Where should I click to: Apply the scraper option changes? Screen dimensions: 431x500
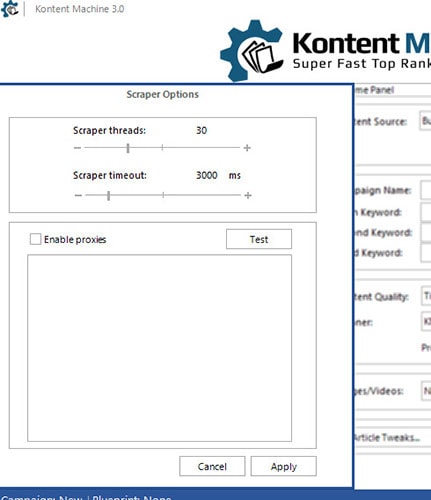(284, 466)
